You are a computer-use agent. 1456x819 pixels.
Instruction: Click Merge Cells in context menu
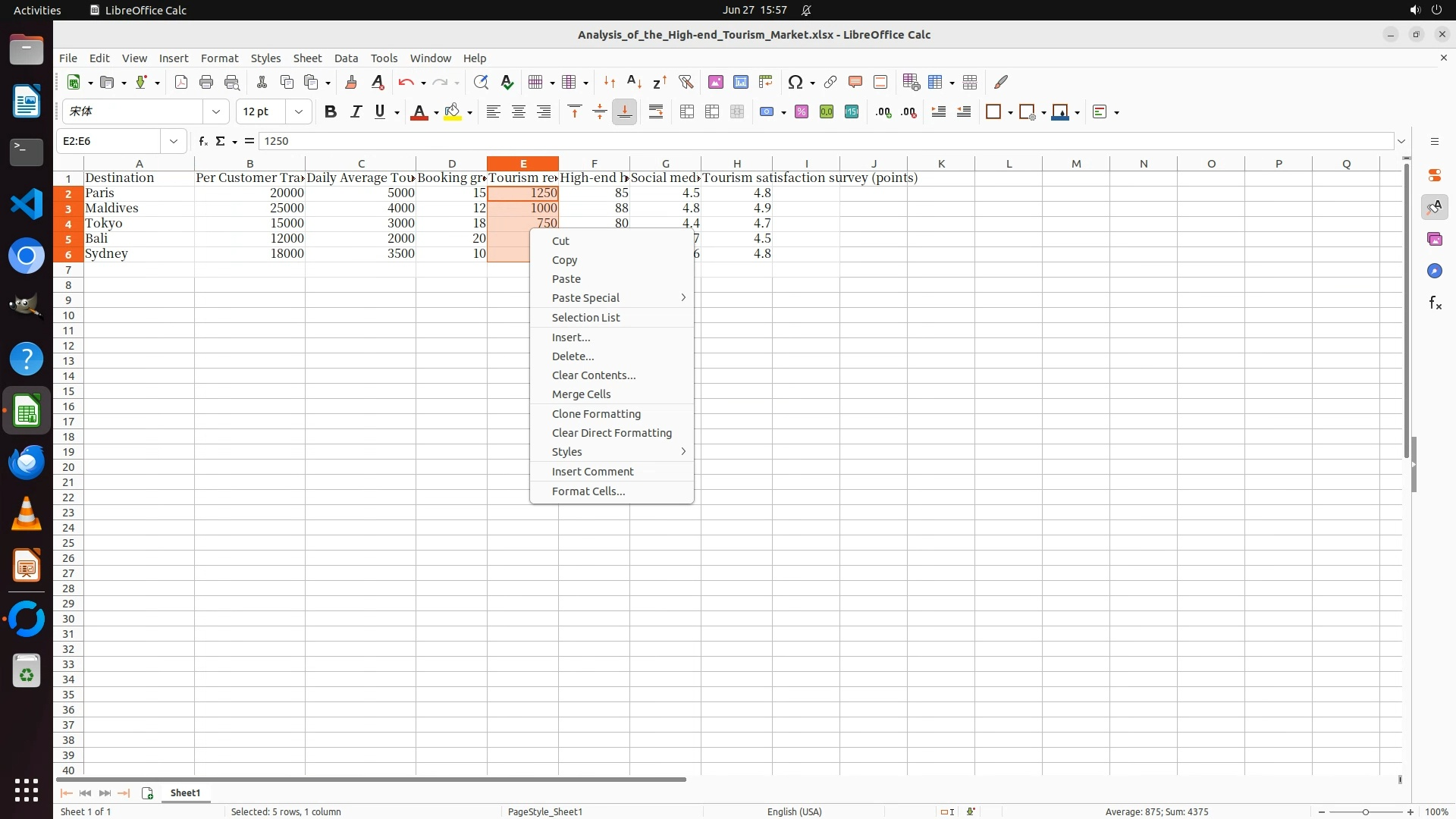pos(581,394)
